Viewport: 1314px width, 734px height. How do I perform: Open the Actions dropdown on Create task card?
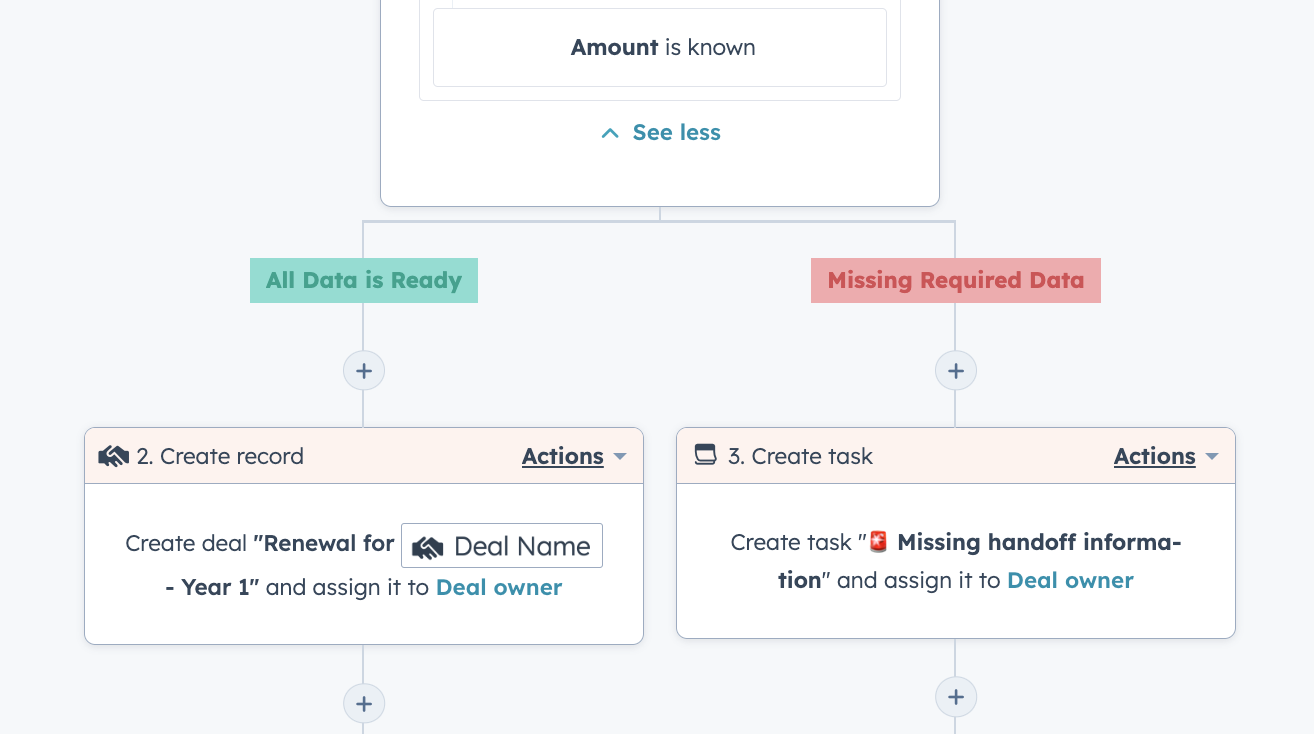coord(1166,456)
